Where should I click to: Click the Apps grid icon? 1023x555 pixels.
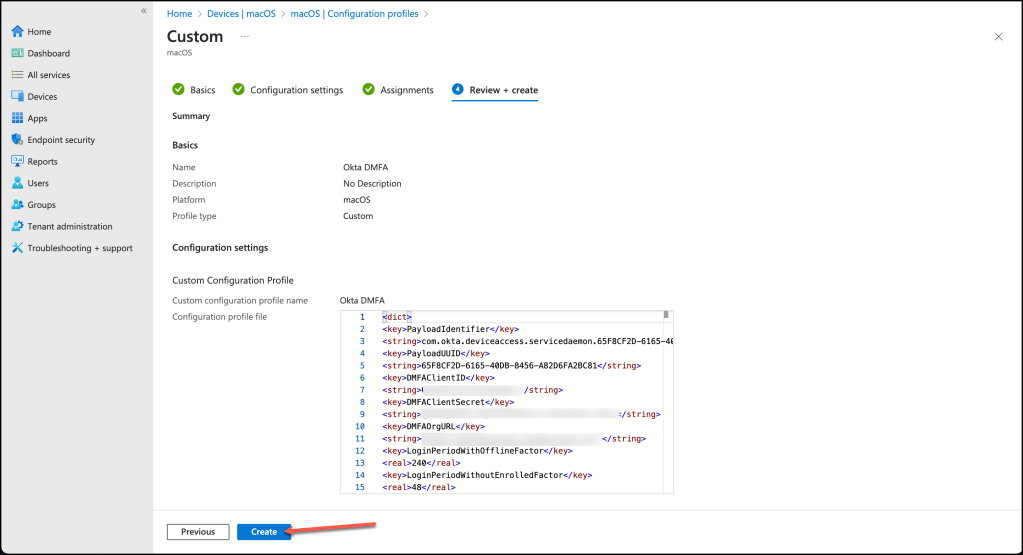[17, 118]
